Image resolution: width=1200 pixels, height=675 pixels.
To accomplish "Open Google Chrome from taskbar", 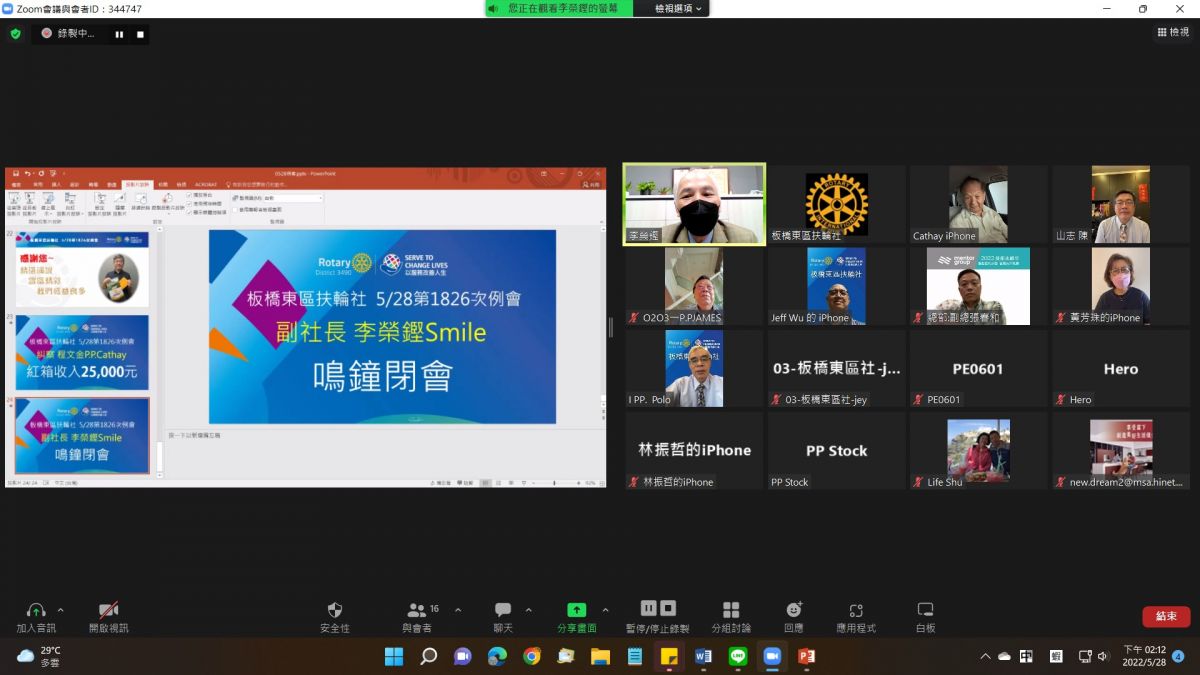I will 532,656.
